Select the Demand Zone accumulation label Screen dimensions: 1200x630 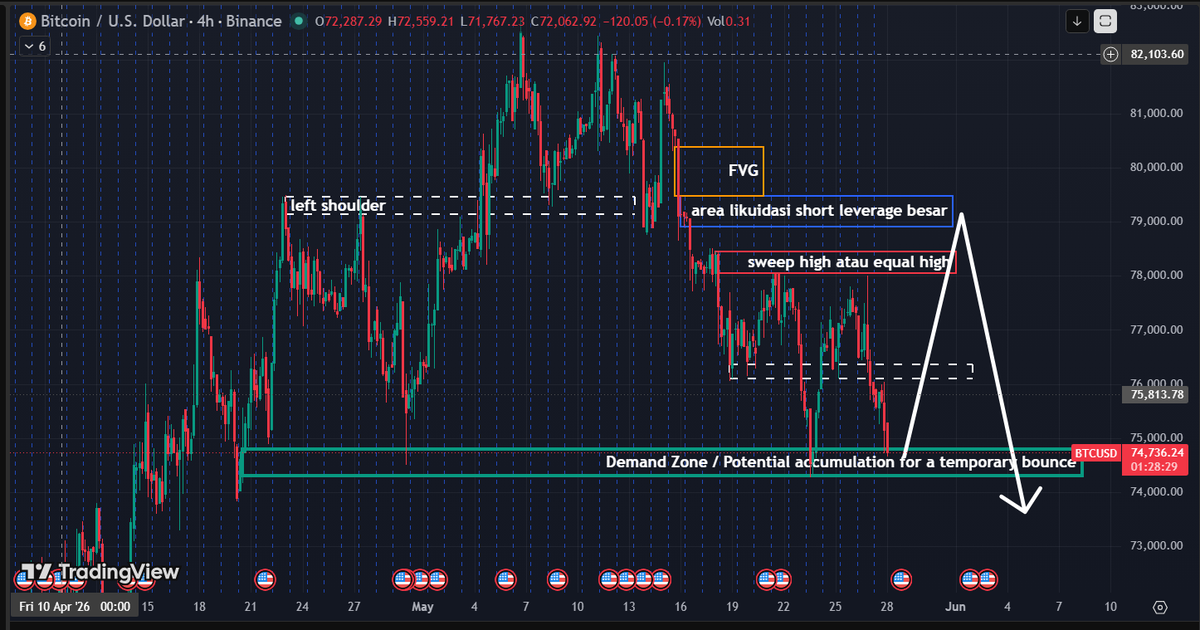point(840,462)
